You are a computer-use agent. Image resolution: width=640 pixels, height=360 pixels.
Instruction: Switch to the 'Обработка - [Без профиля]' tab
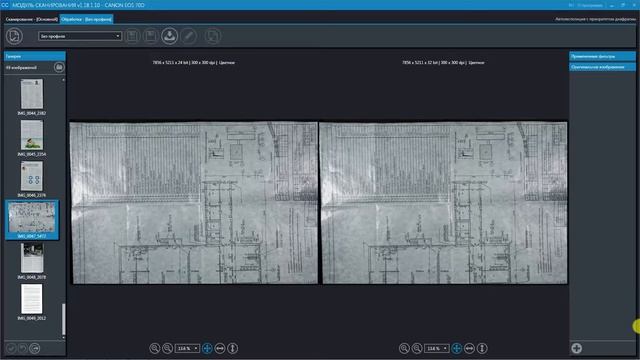tap(87, 19)
